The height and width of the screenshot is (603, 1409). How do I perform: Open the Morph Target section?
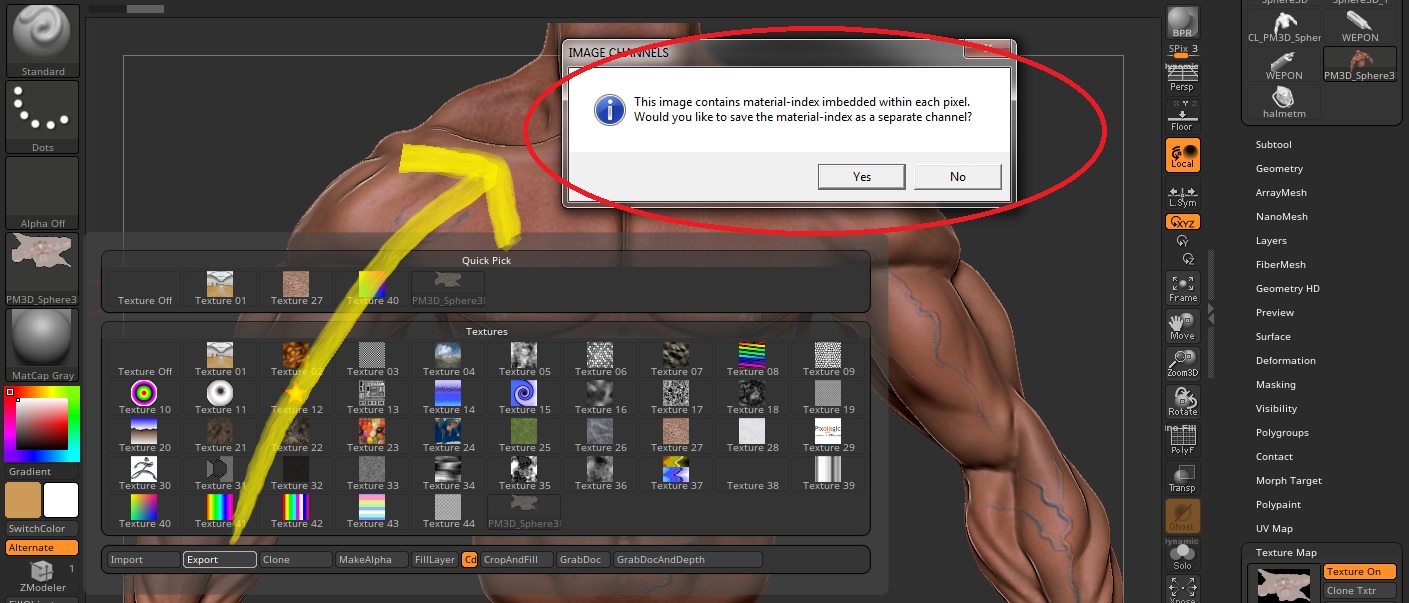click(1289, 481)
